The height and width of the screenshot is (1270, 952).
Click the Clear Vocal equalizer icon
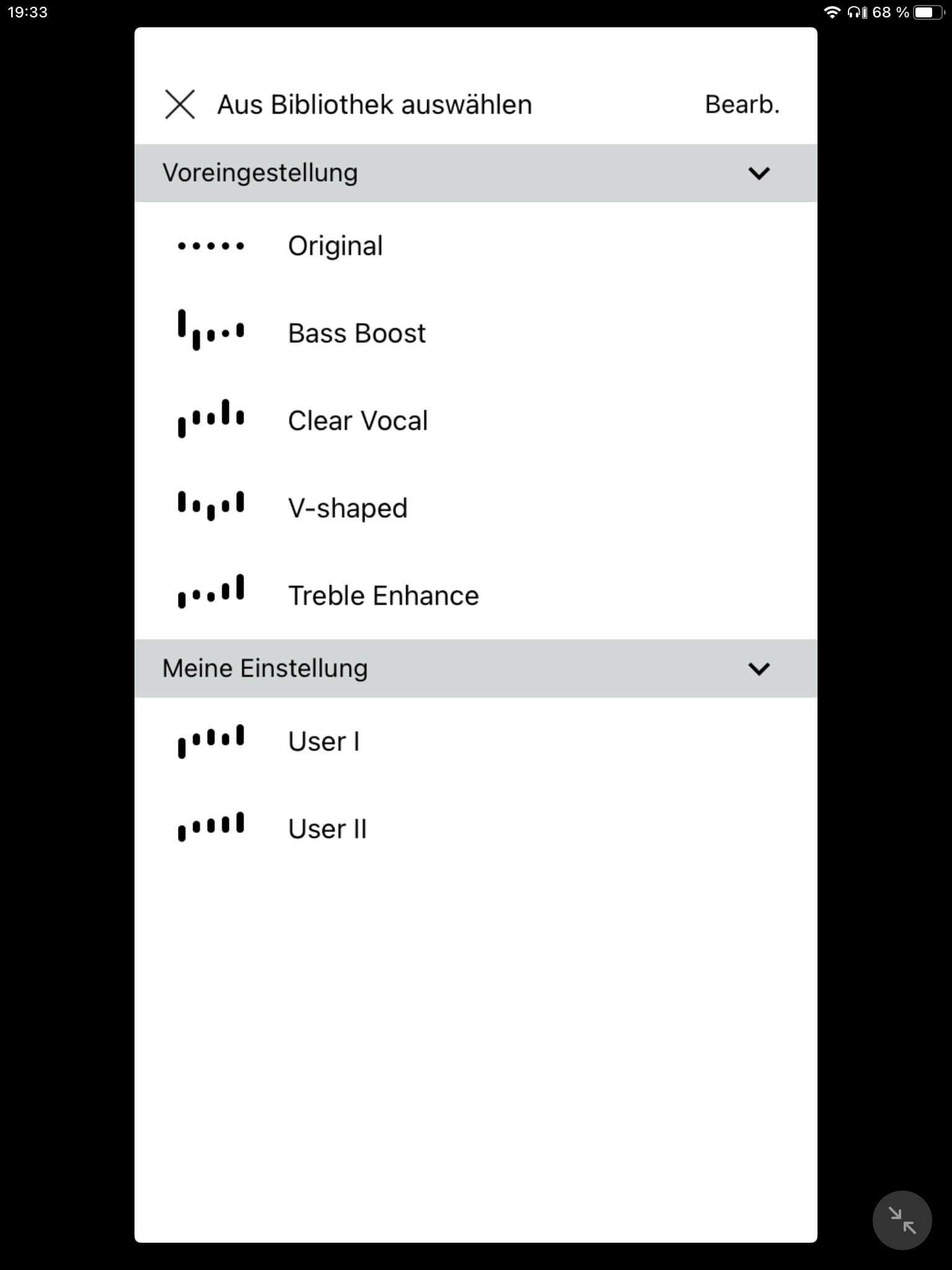pyautogui.click(x=211, y=419)
